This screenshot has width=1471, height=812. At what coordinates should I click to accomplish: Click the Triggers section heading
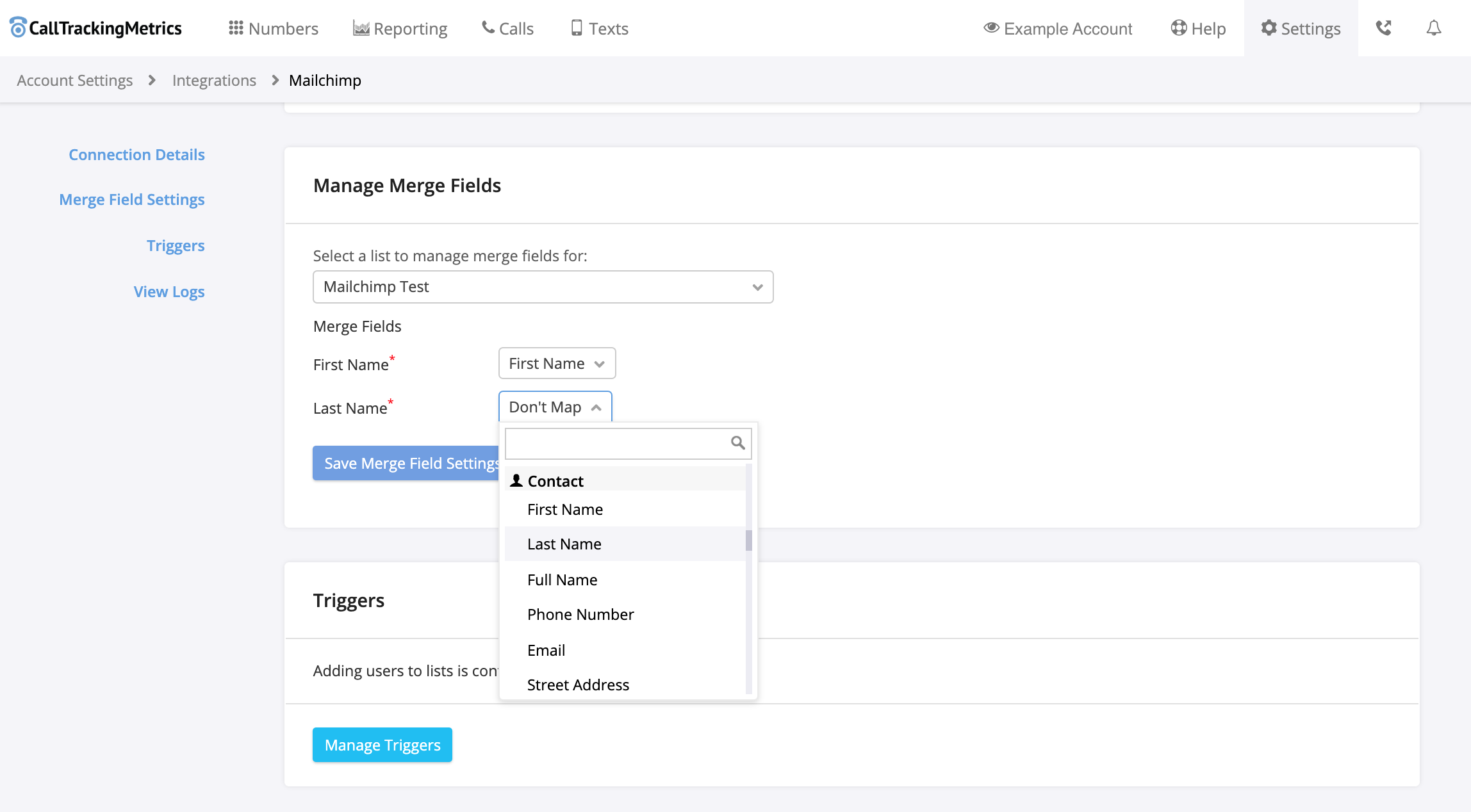[x=349, y=600]
